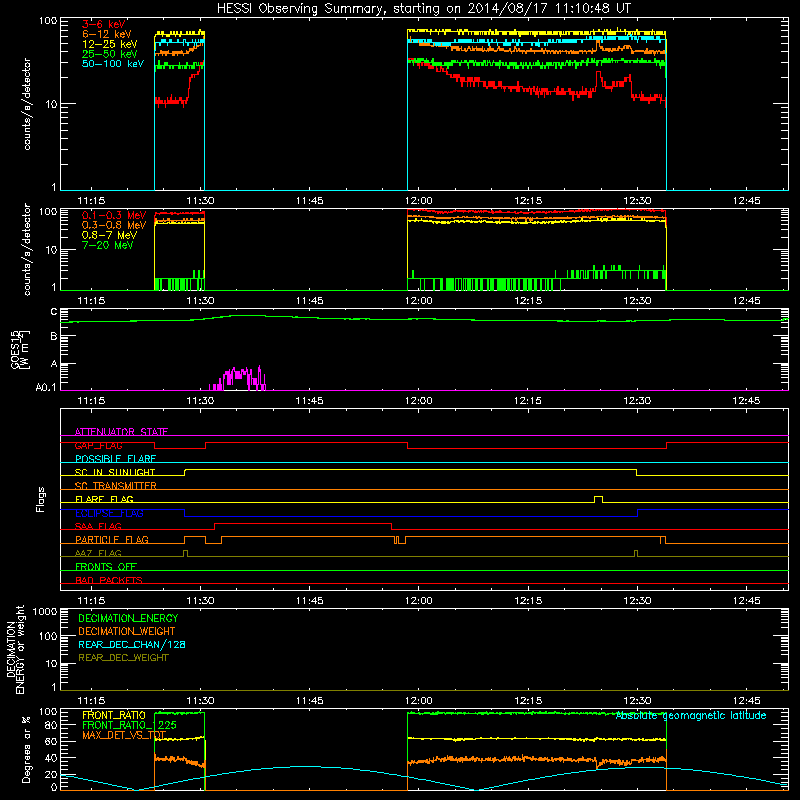The image size is (800, 800).
Task: Click the FLARE_FLAG label
Action: [104, 499]
